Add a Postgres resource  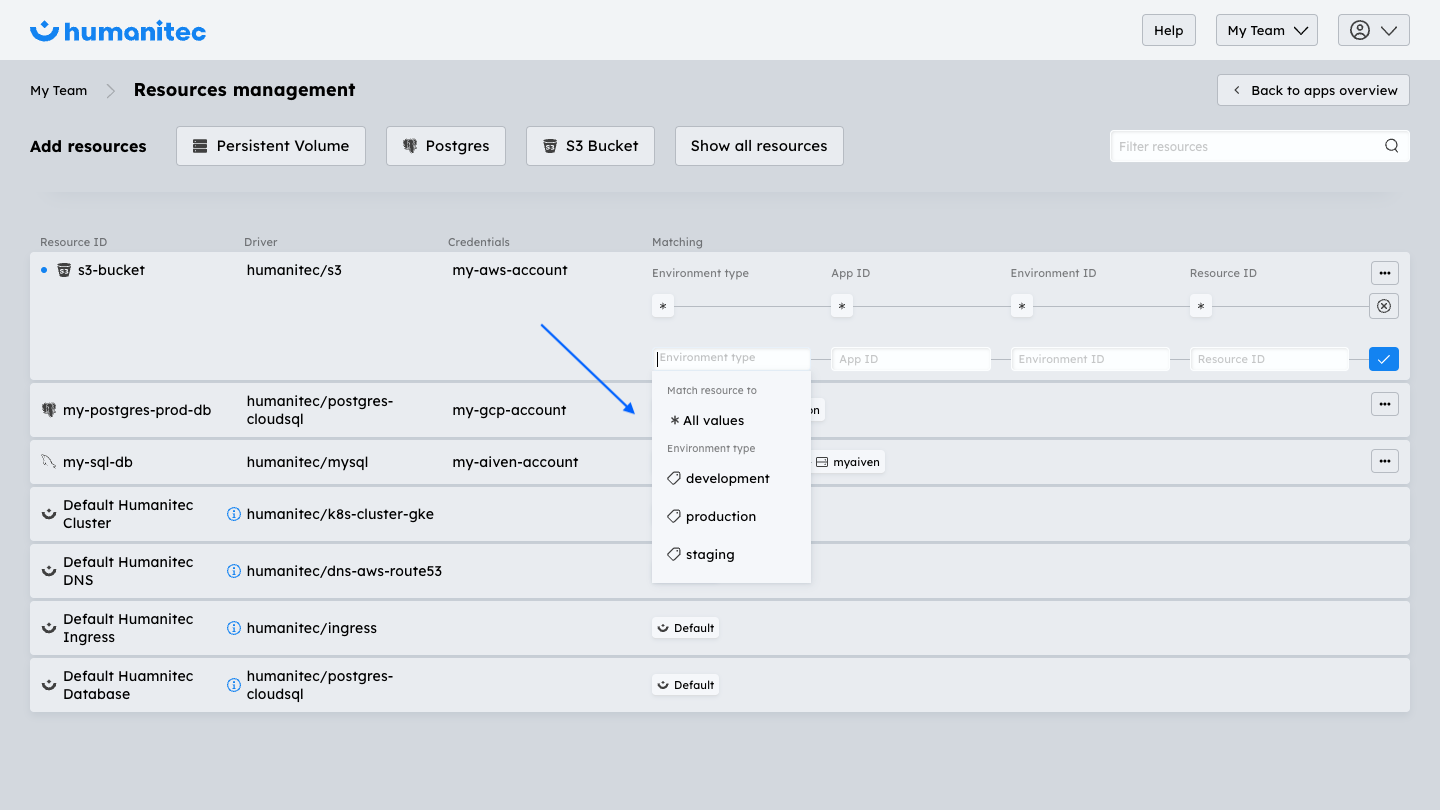445,146
